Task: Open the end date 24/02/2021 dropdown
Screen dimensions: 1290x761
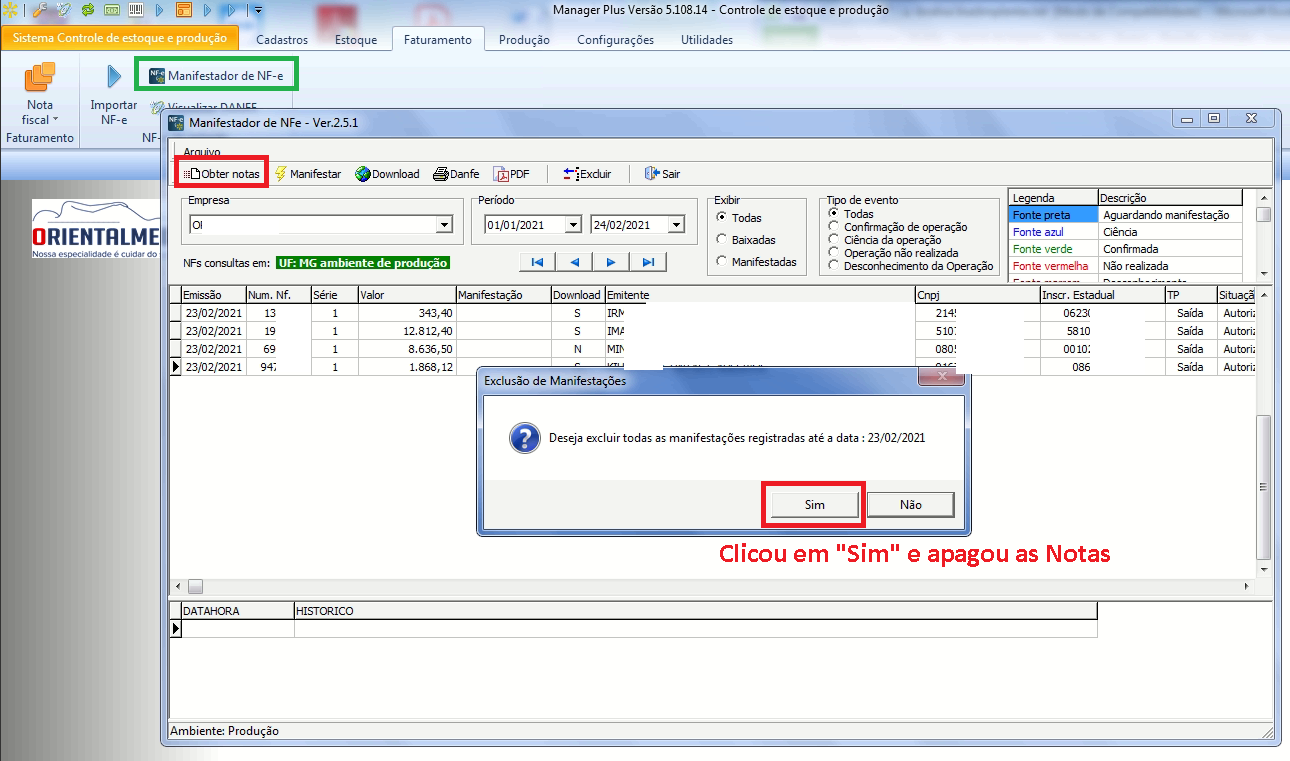Action: tap(677, 226)
